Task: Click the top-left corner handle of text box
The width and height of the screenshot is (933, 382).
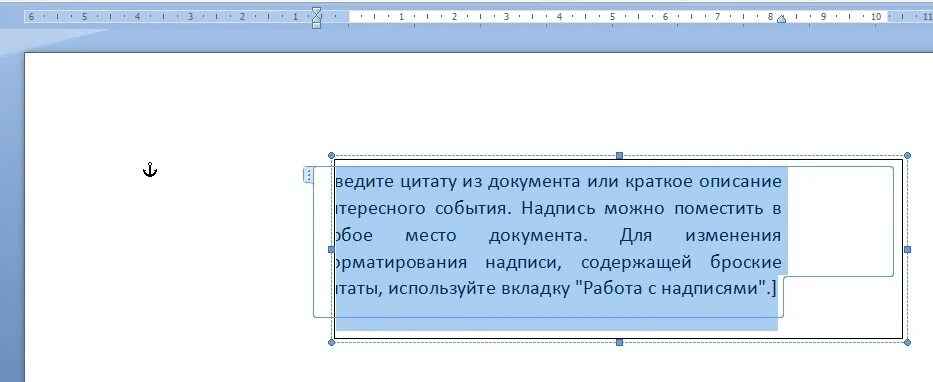Action: tap(331, 155)
